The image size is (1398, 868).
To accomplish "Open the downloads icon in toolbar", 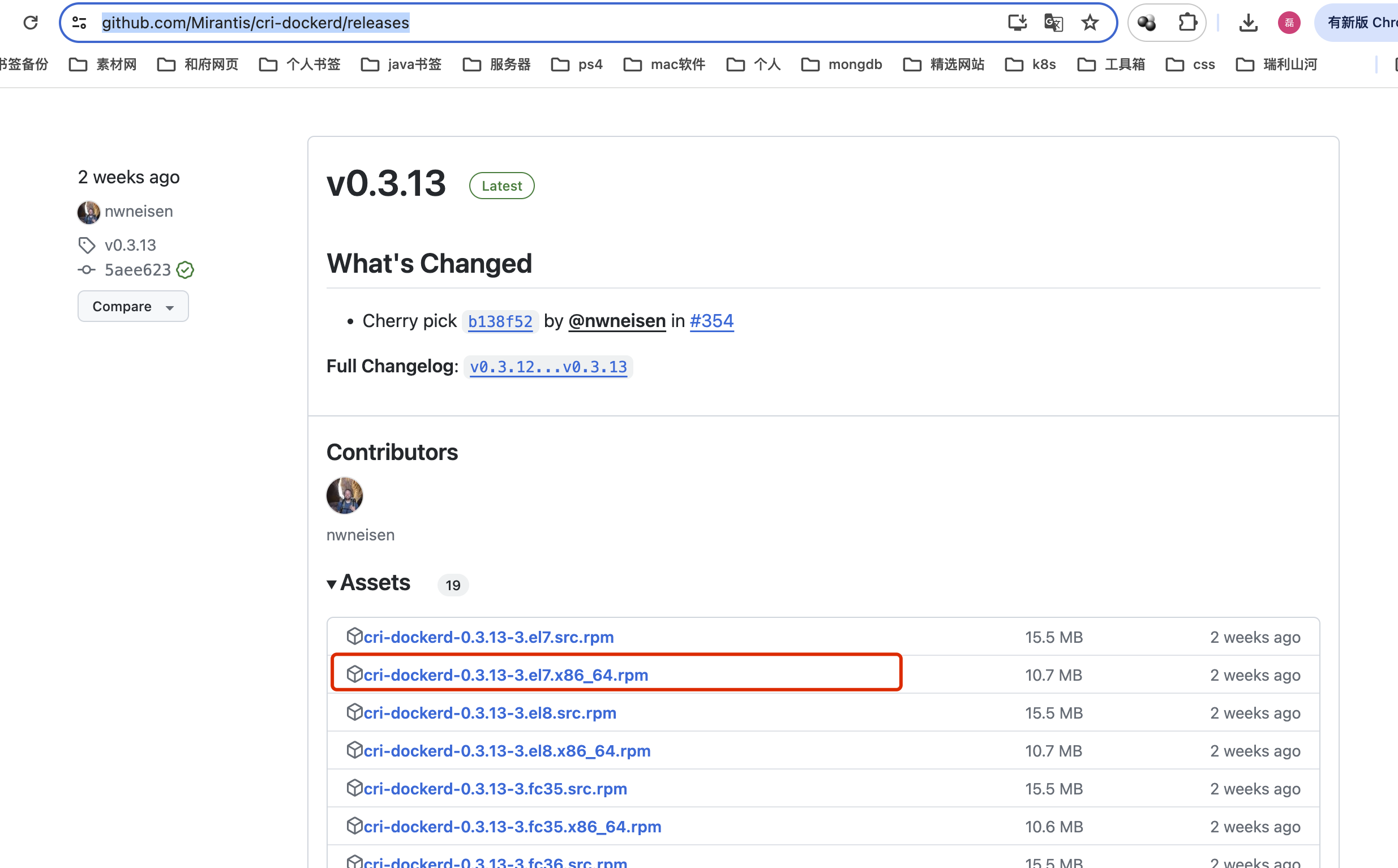I will tap(1248, 23).
